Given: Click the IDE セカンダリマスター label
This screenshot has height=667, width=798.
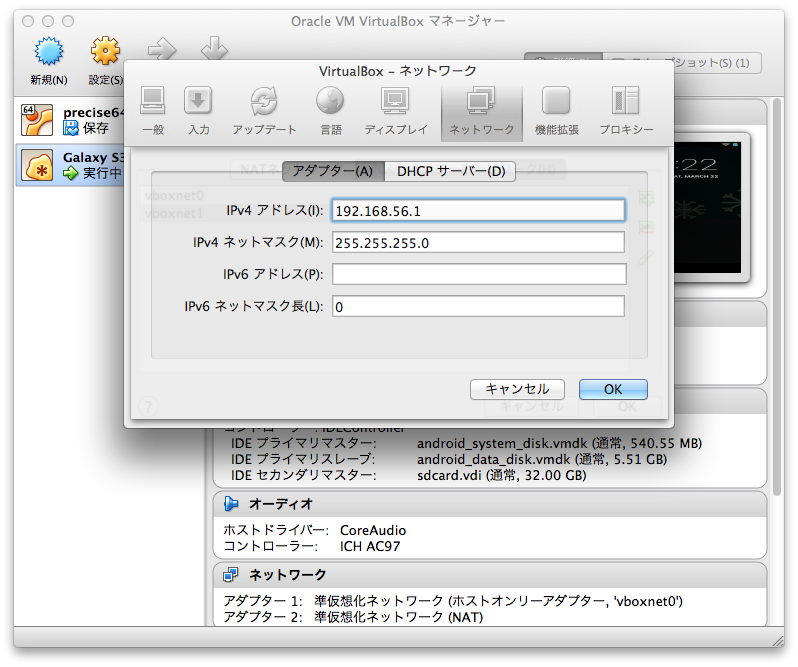Looking at the screenshot, I should (304, 475).
